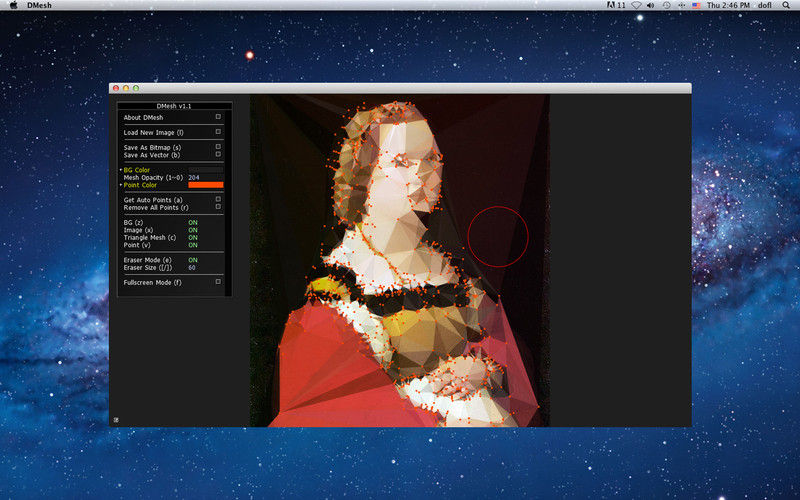This screenshot has width=800, height=500.
Task: Click the Thu 2:46 PM clock
Action: coord(728,5)
